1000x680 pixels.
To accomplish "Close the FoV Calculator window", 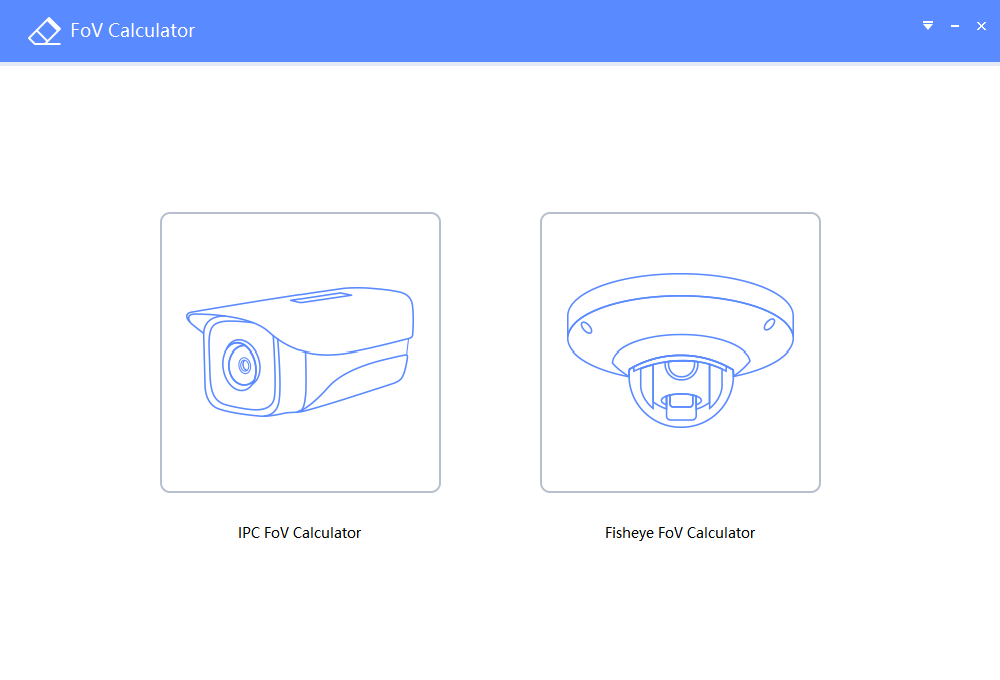I will click(x=982, y=26).
